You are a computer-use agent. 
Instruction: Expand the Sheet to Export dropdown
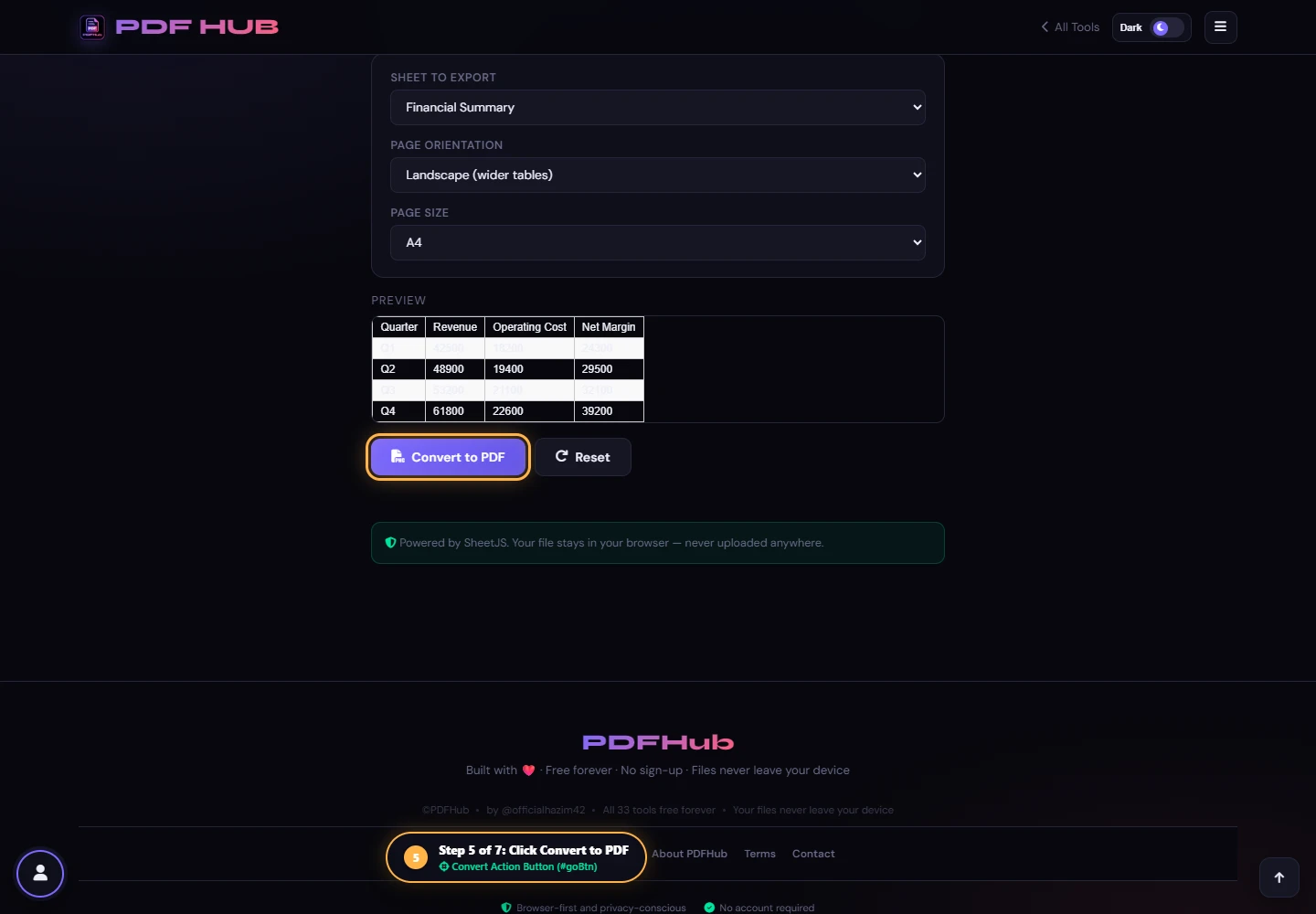(x=658, y=107)
